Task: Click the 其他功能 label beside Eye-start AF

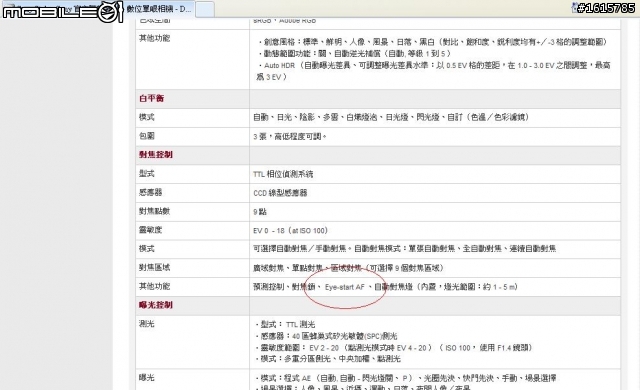Action: (x=154, y=286)
